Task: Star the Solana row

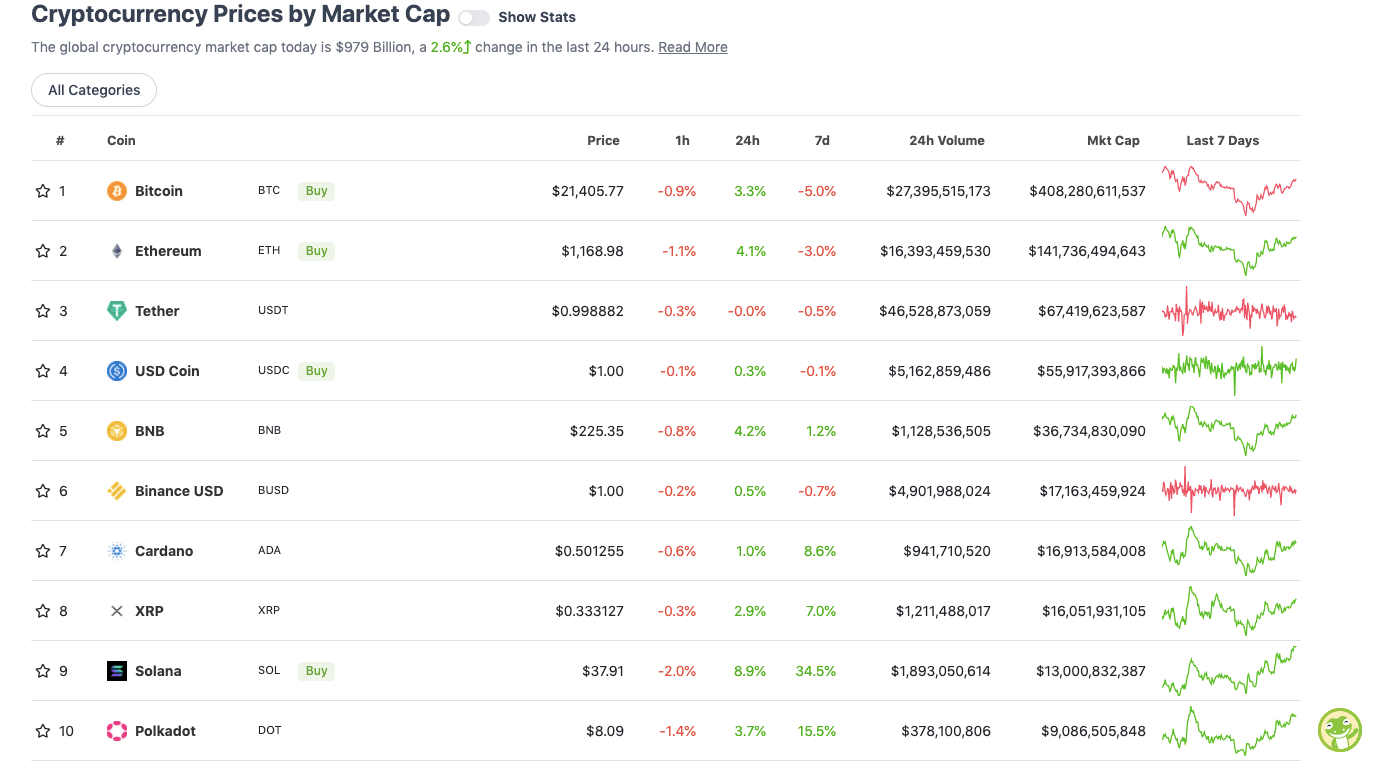Action: 43,671
